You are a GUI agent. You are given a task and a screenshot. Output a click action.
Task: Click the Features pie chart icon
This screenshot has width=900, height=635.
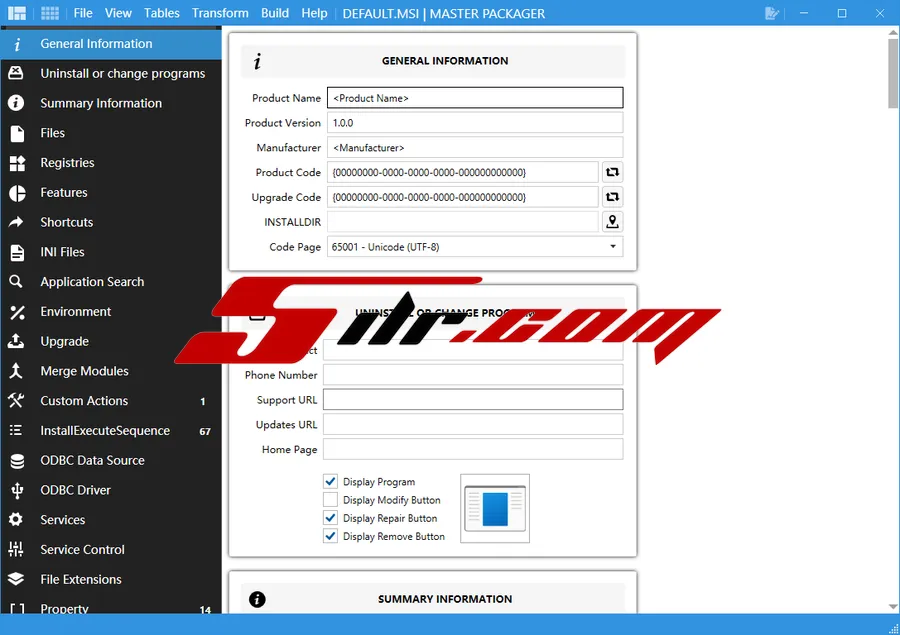17,193
